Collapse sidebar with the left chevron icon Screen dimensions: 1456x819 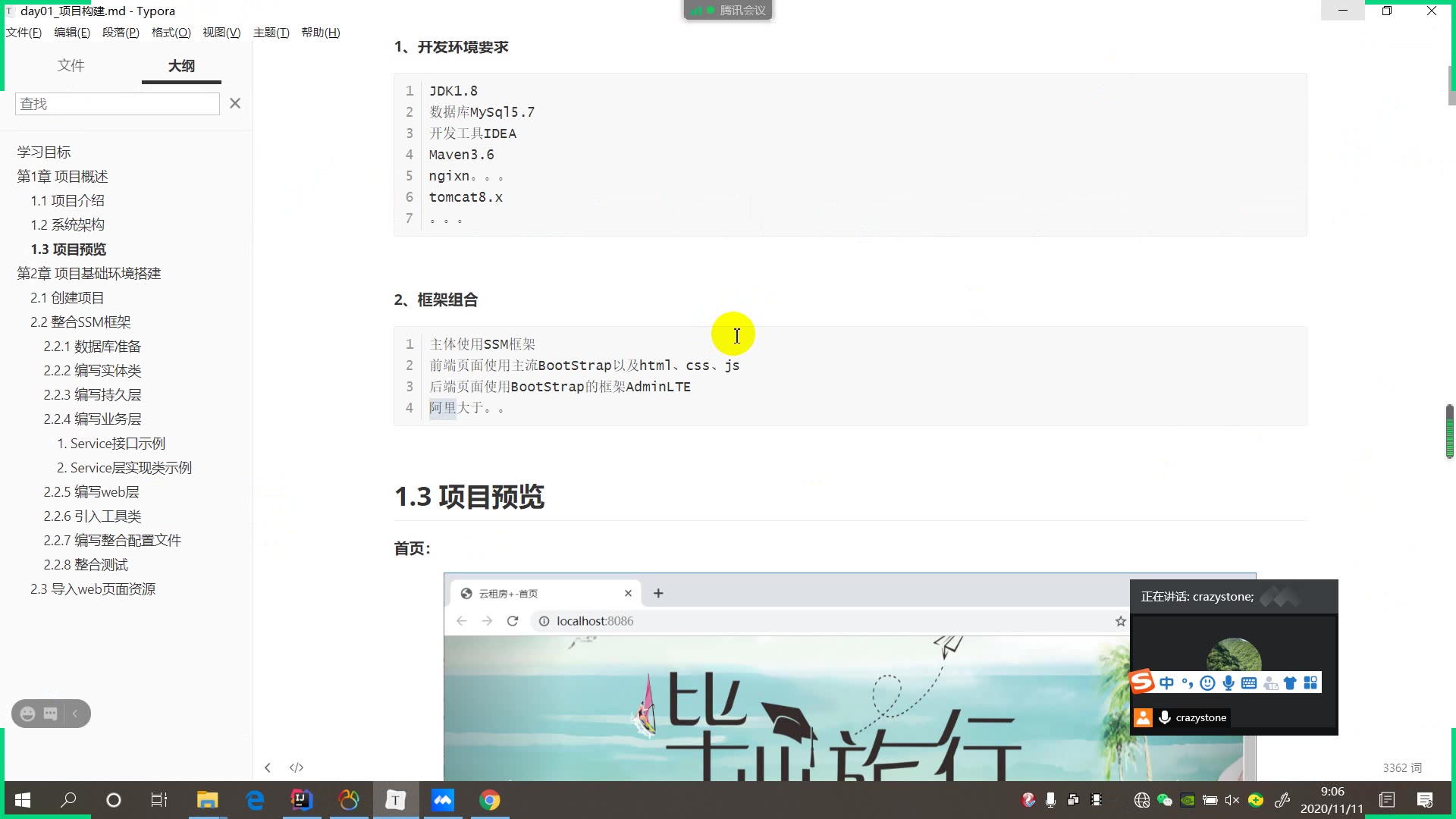pos(268,767)
